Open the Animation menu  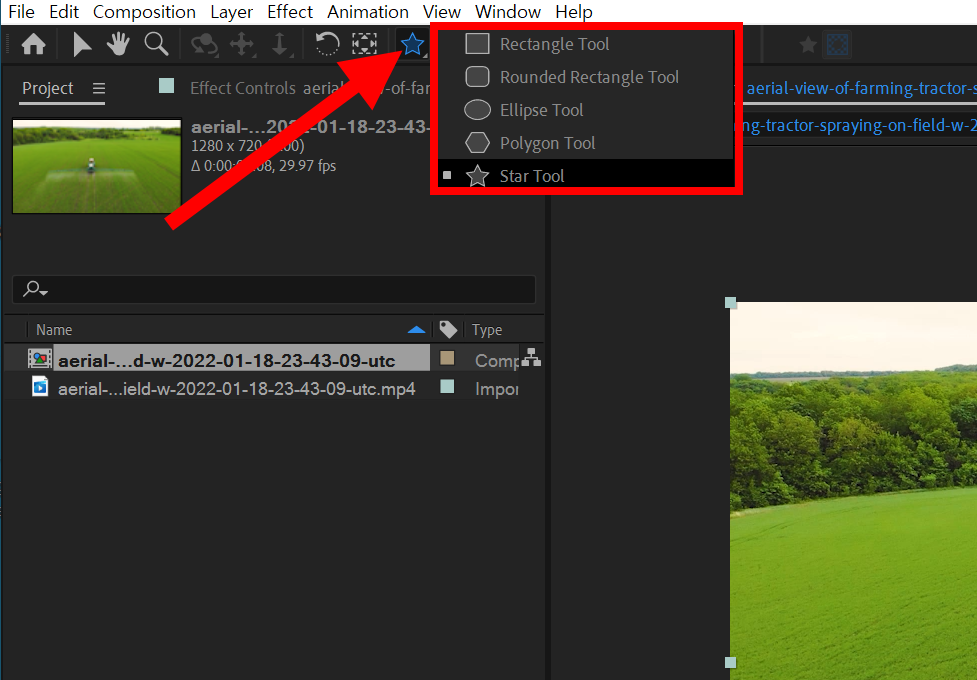(x=368, y=12)
